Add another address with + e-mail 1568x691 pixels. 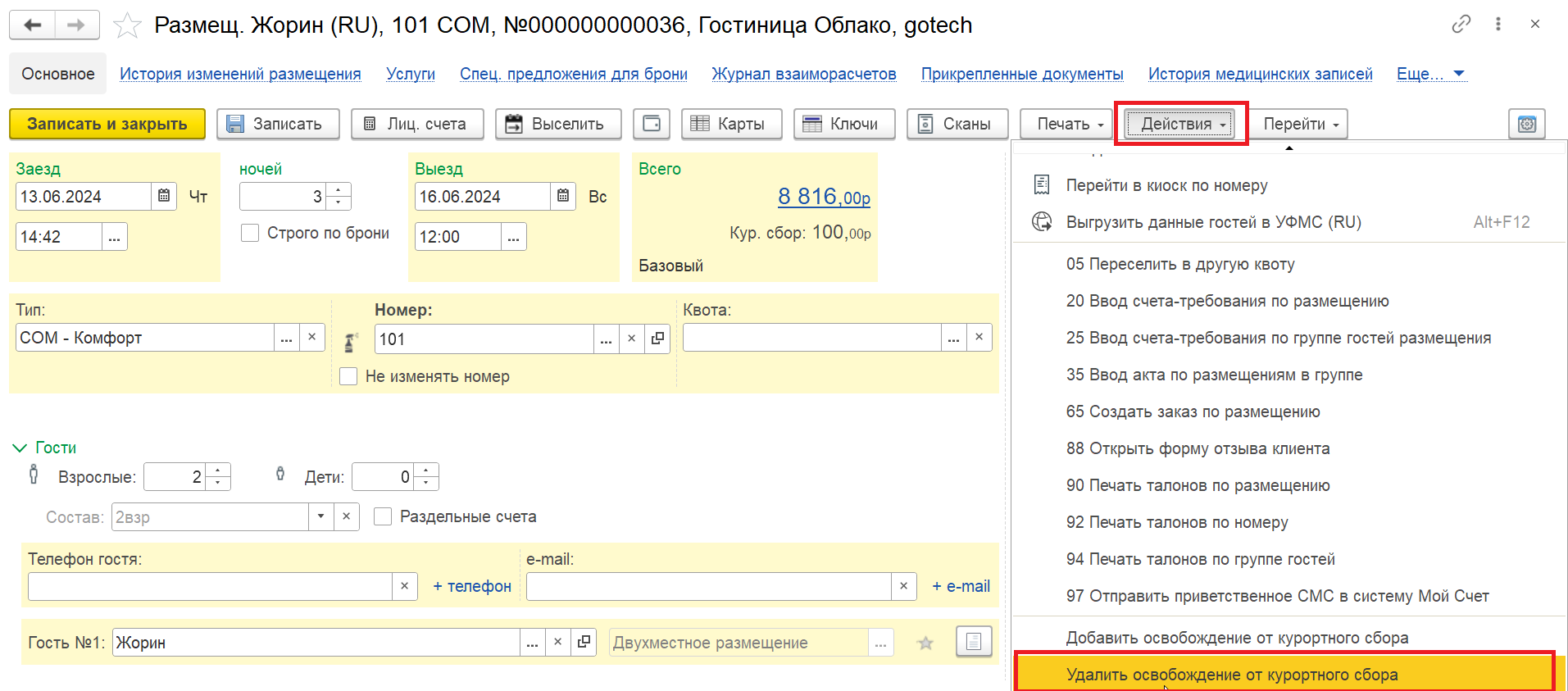pos(961,586)
